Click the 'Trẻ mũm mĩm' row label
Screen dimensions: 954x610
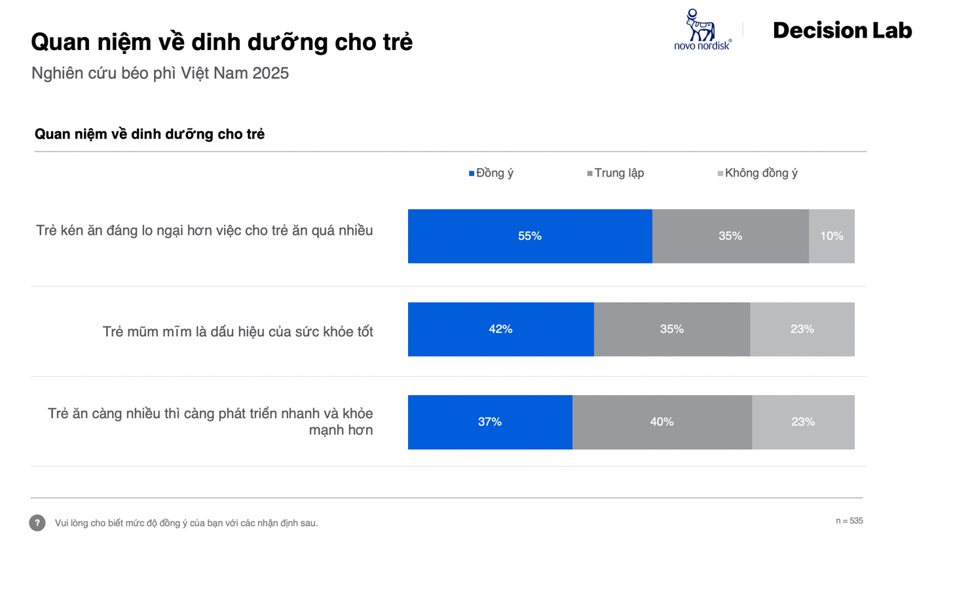[238, 331]
